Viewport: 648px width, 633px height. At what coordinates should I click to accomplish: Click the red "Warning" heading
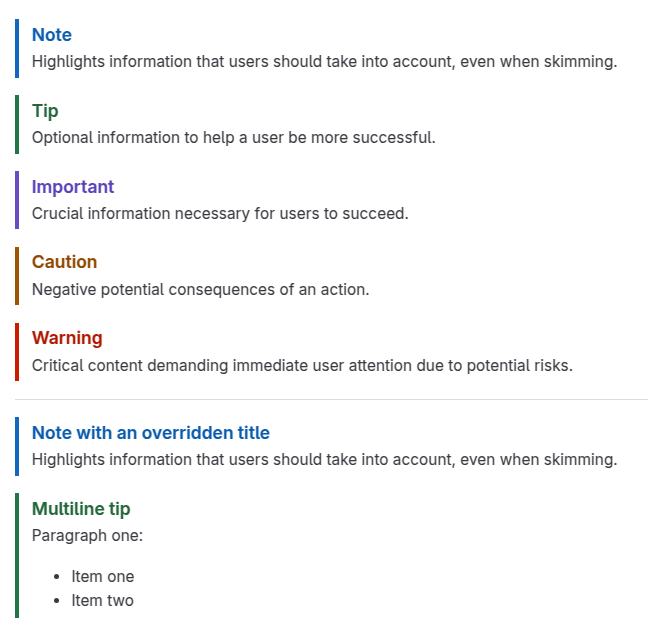[67, 338]
